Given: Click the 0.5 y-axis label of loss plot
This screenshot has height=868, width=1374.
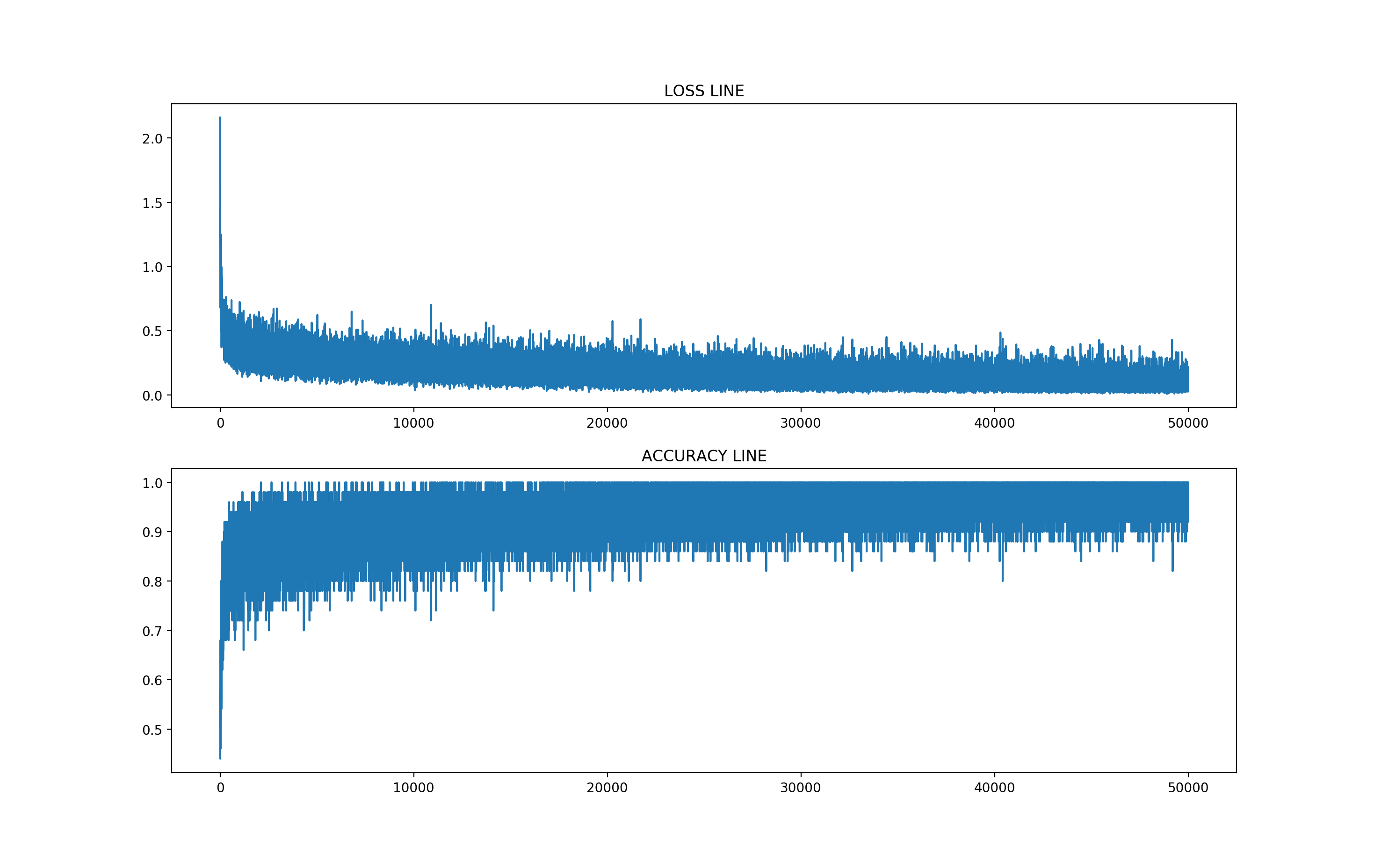Looking at the screenshot, I should click(x=152, y=331).
